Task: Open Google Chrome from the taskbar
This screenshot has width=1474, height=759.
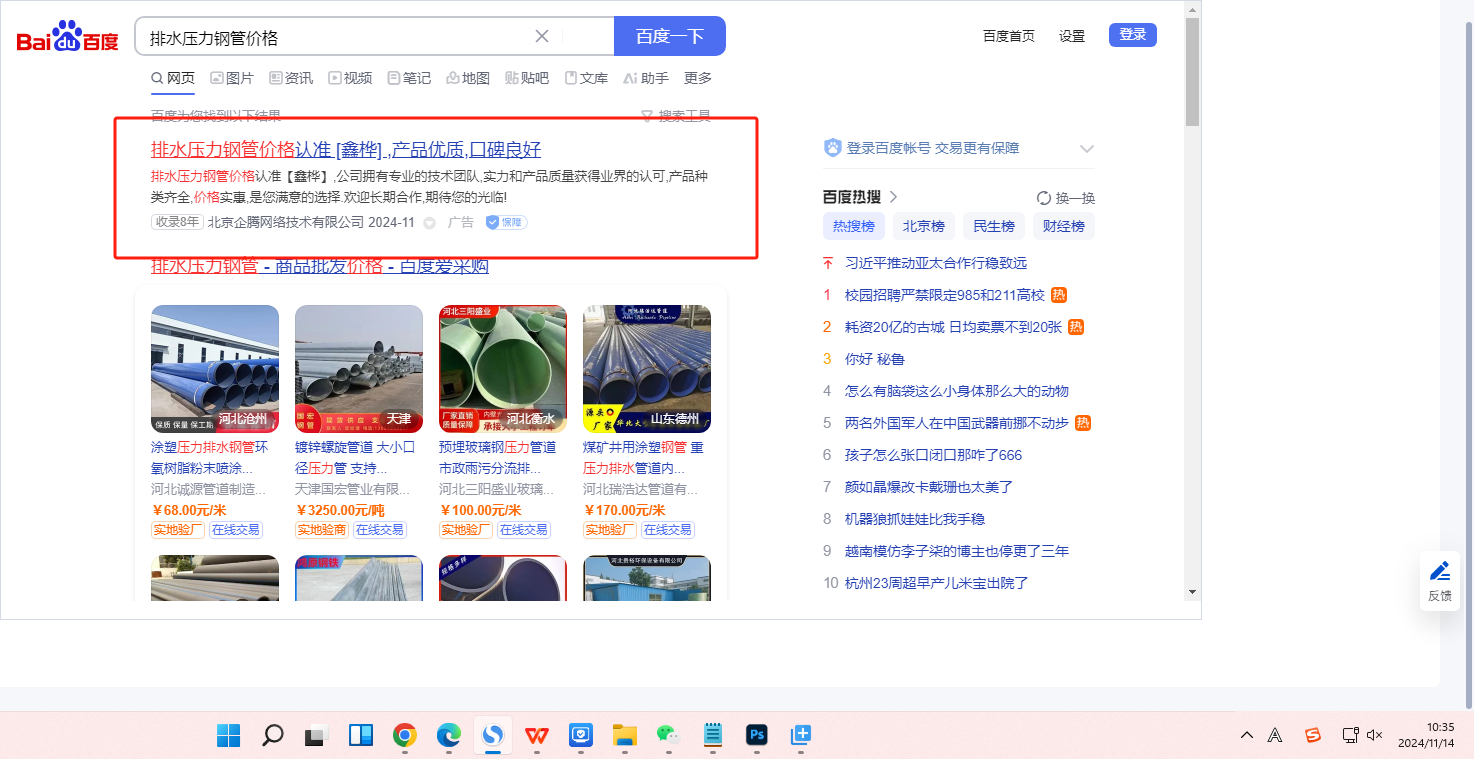Action: (404, 736)
